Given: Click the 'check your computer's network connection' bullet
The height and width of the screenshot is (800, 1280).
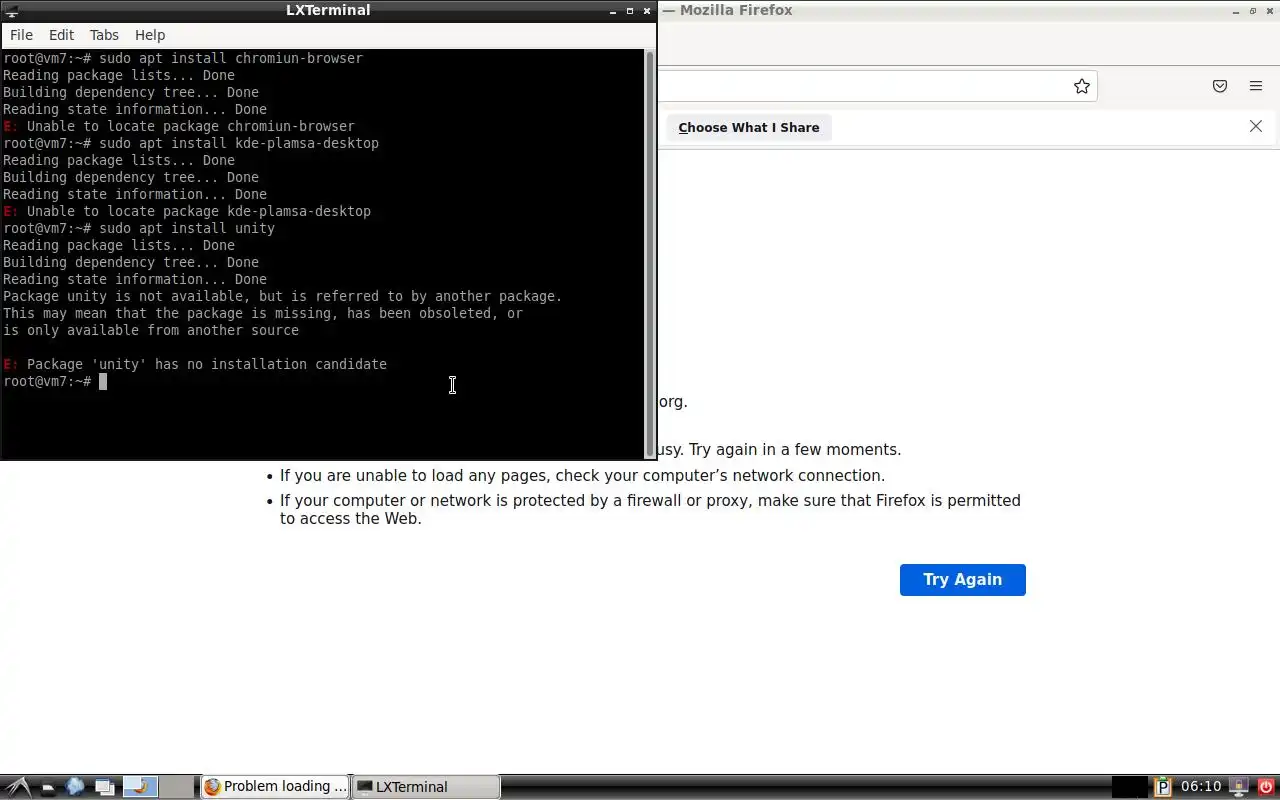Looking at the screenshot, I should tap(582, 476).
